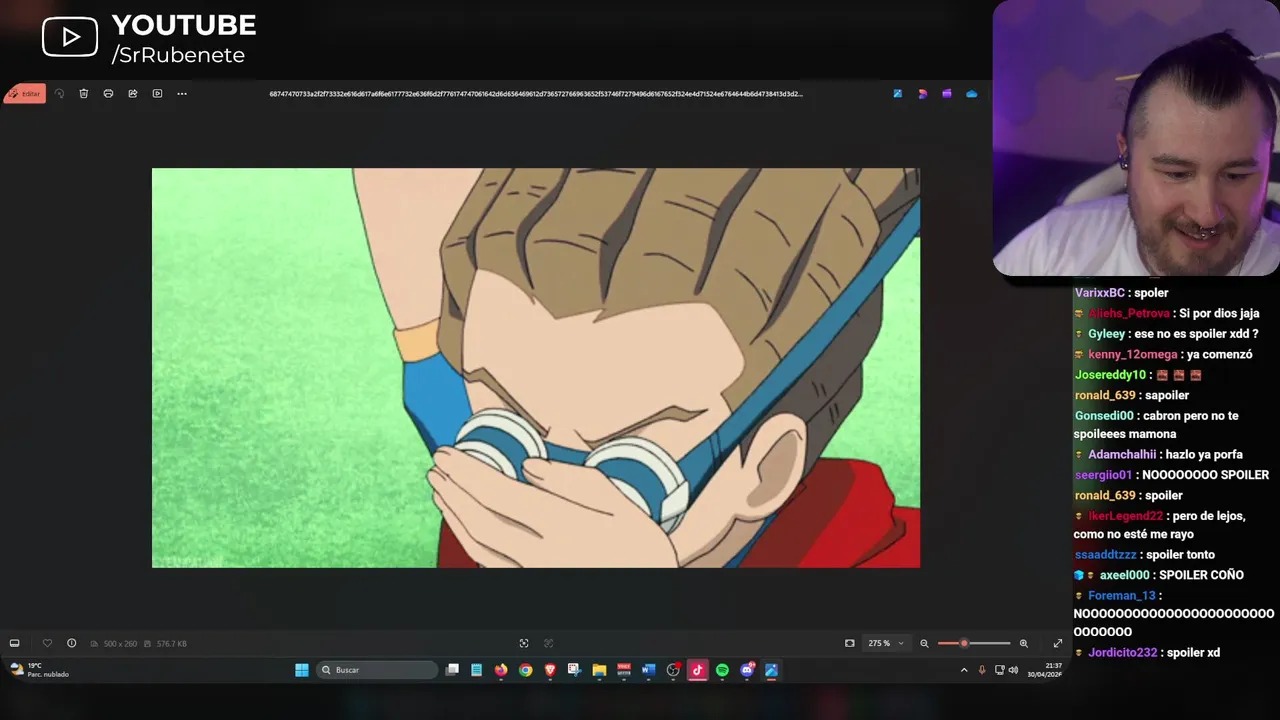Open the weather widget showing 19°C

[40, 670]
